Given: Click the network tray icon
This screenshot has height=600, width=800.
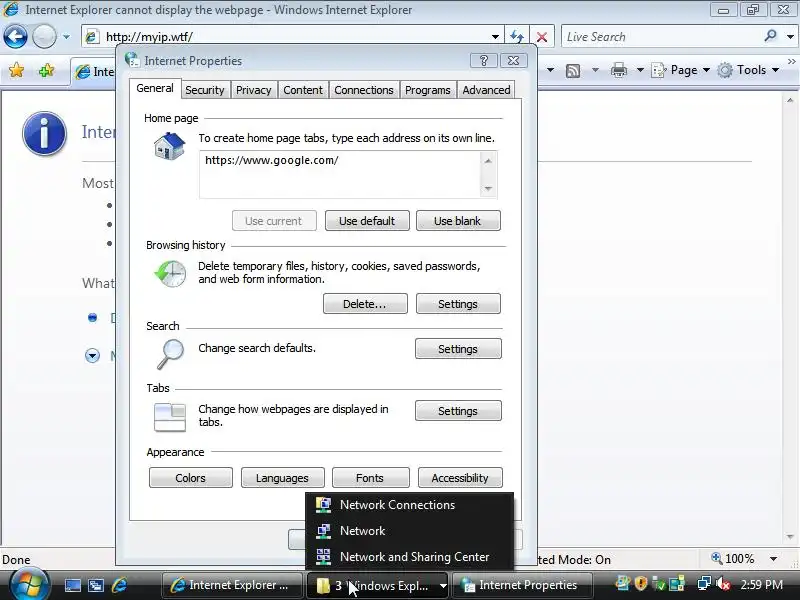Looking at the screenshot, I should (x=704, y=584).
